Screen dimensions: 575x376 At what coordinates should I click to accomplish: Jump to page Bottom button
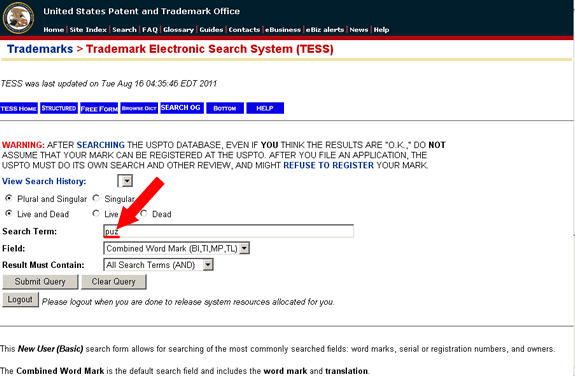pyautogui.click(x=225, y=108)
